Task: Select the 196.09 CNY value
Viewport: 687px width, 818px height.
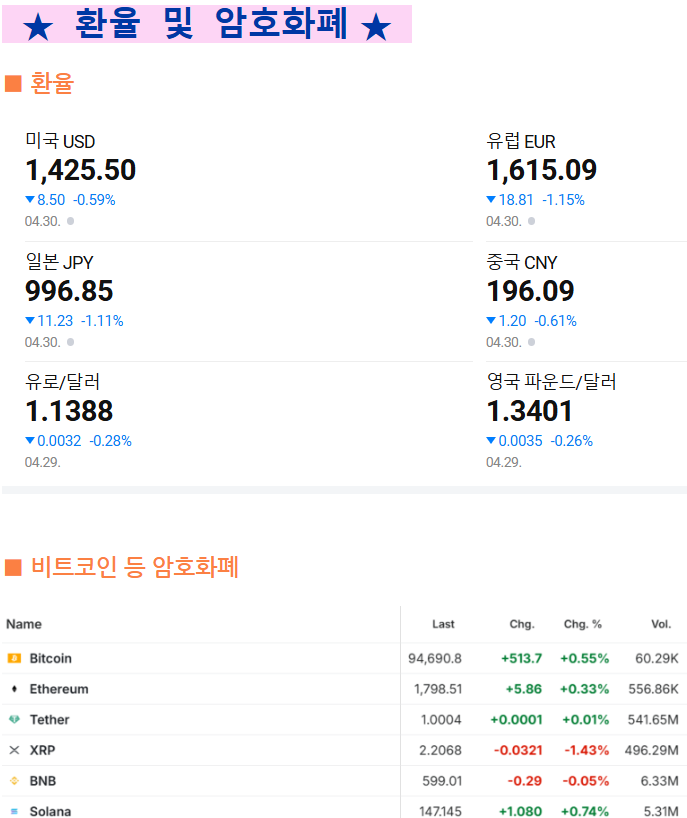Action: click(x=531, y=291)
